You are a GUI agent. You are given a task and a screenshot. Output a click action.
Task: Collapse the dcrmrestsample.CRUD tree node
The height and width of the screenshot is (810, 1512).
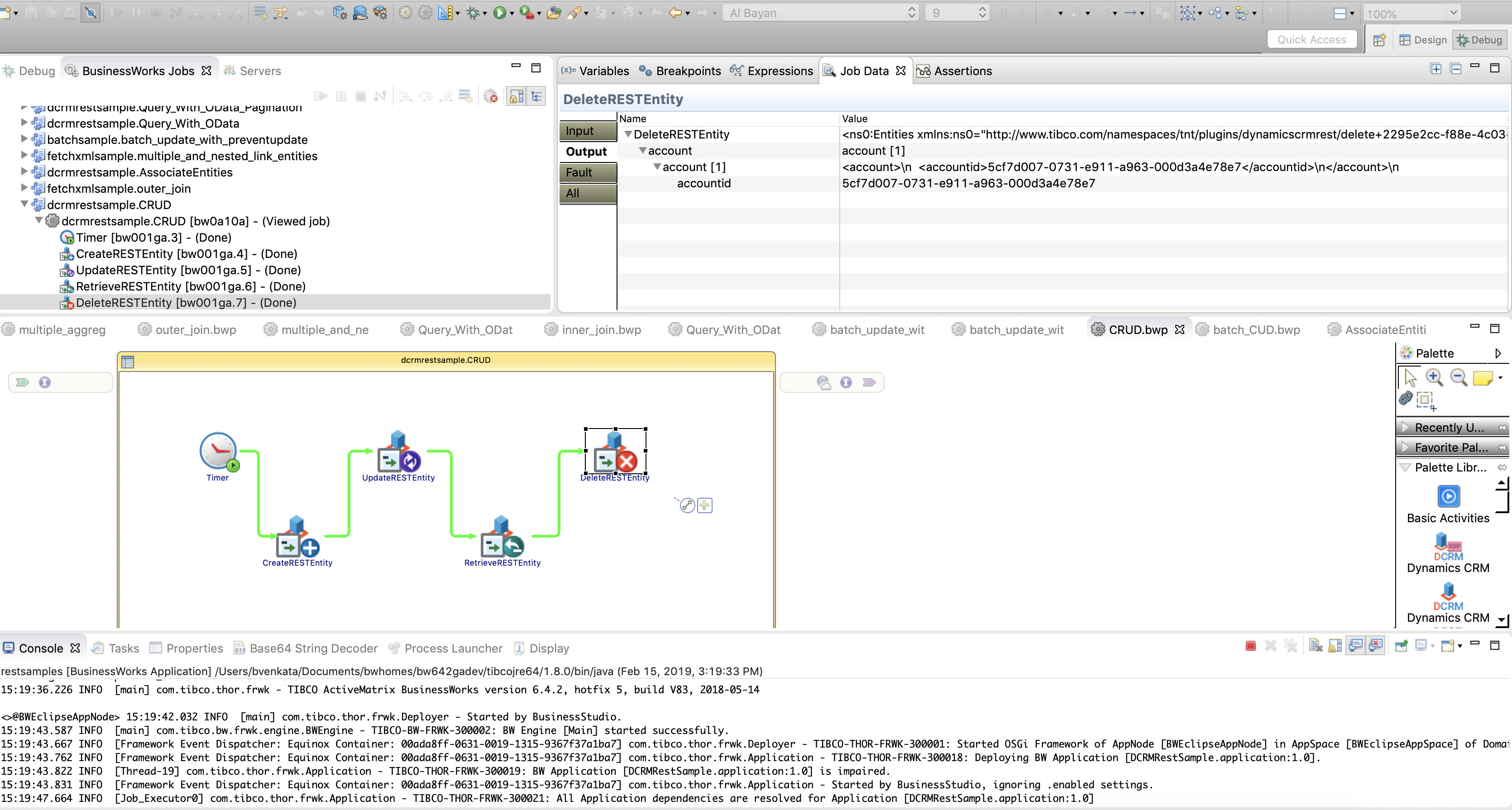coord(24,204)
